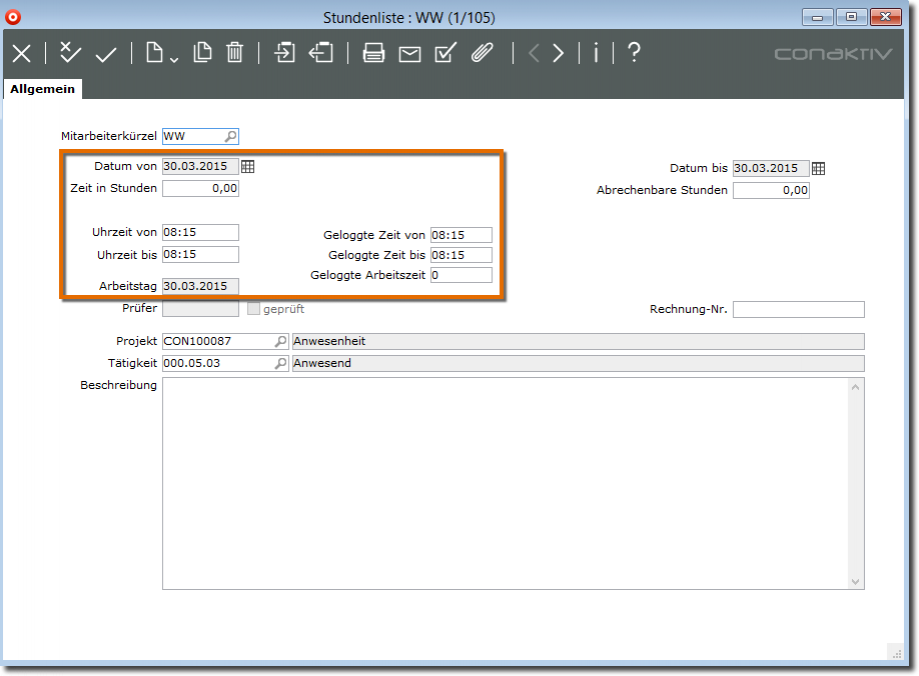Go to next record arrow
The height and width of the screenshot is (676, 919).
click(558, 53)
